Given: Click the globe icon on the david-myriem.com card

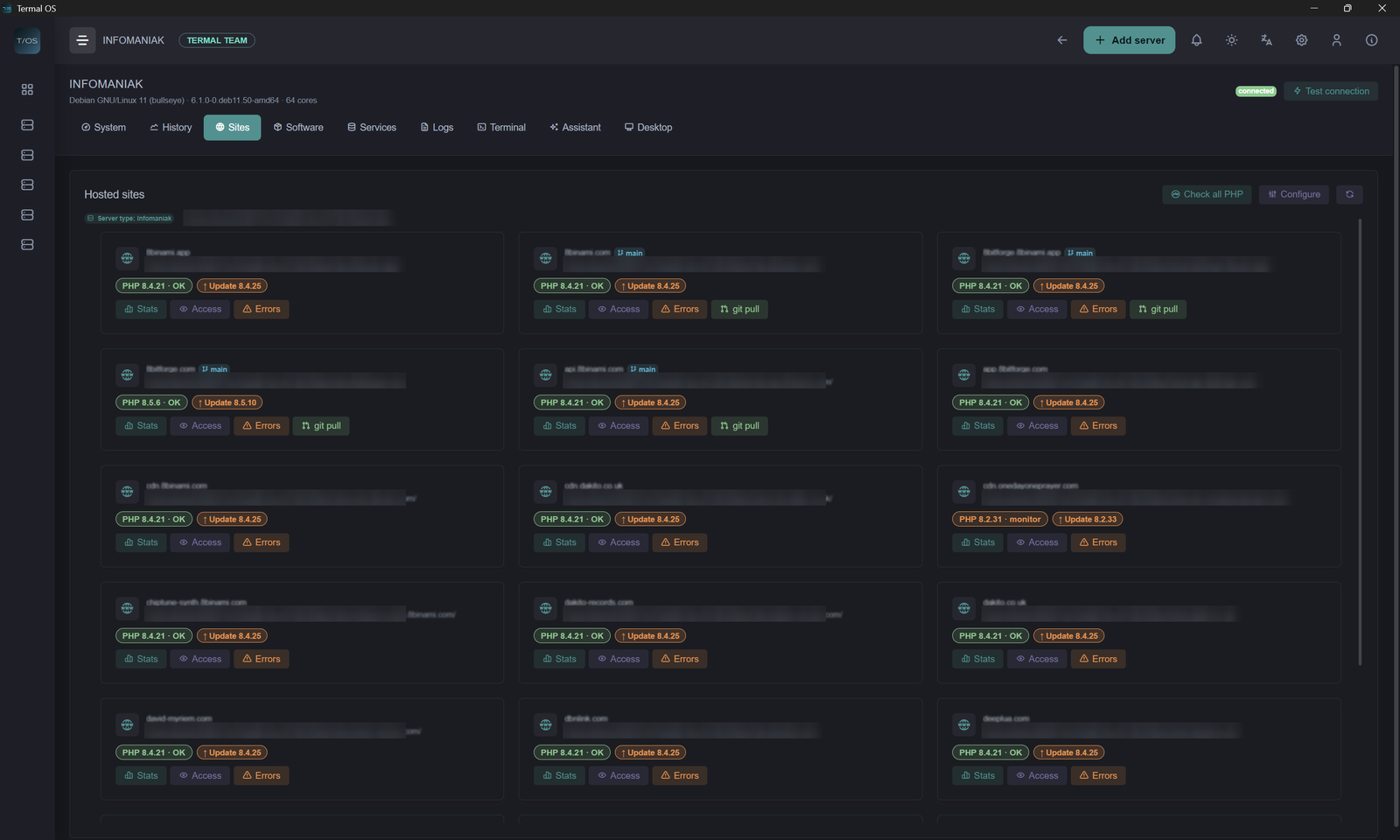Looking at the screenshot, I should [127, 724].
